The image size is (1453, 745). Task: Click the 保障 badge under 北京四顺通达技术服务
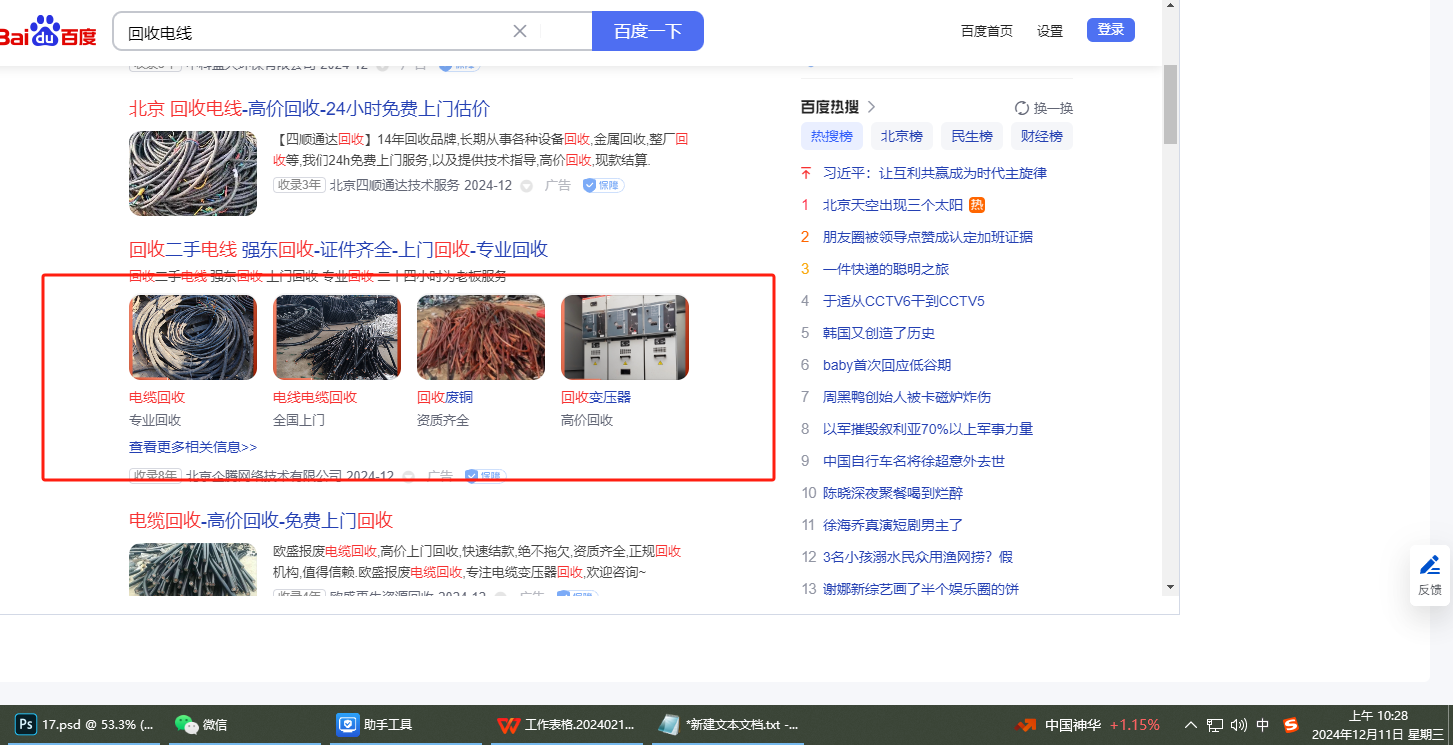[x=603, y=185]
